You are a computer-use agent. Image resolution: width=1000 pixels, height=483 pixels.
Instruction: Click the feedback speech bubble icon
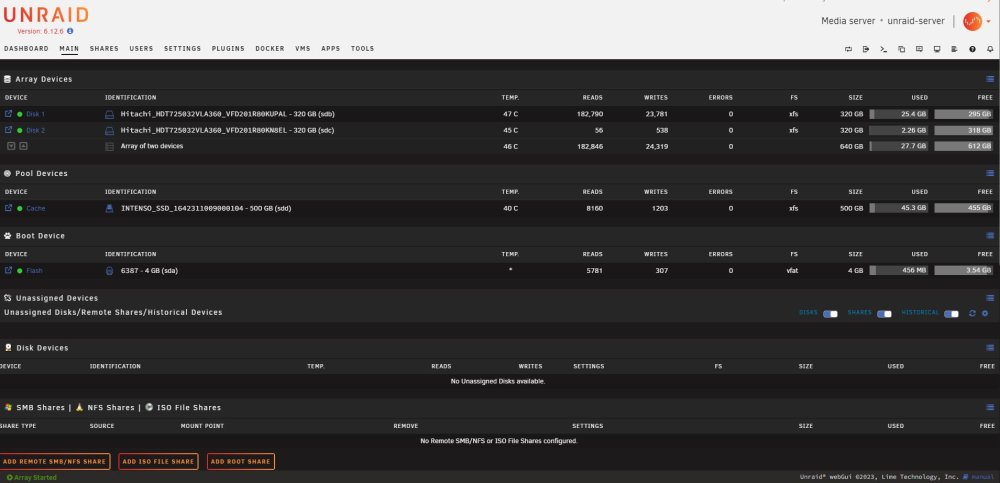coord(919,49)
